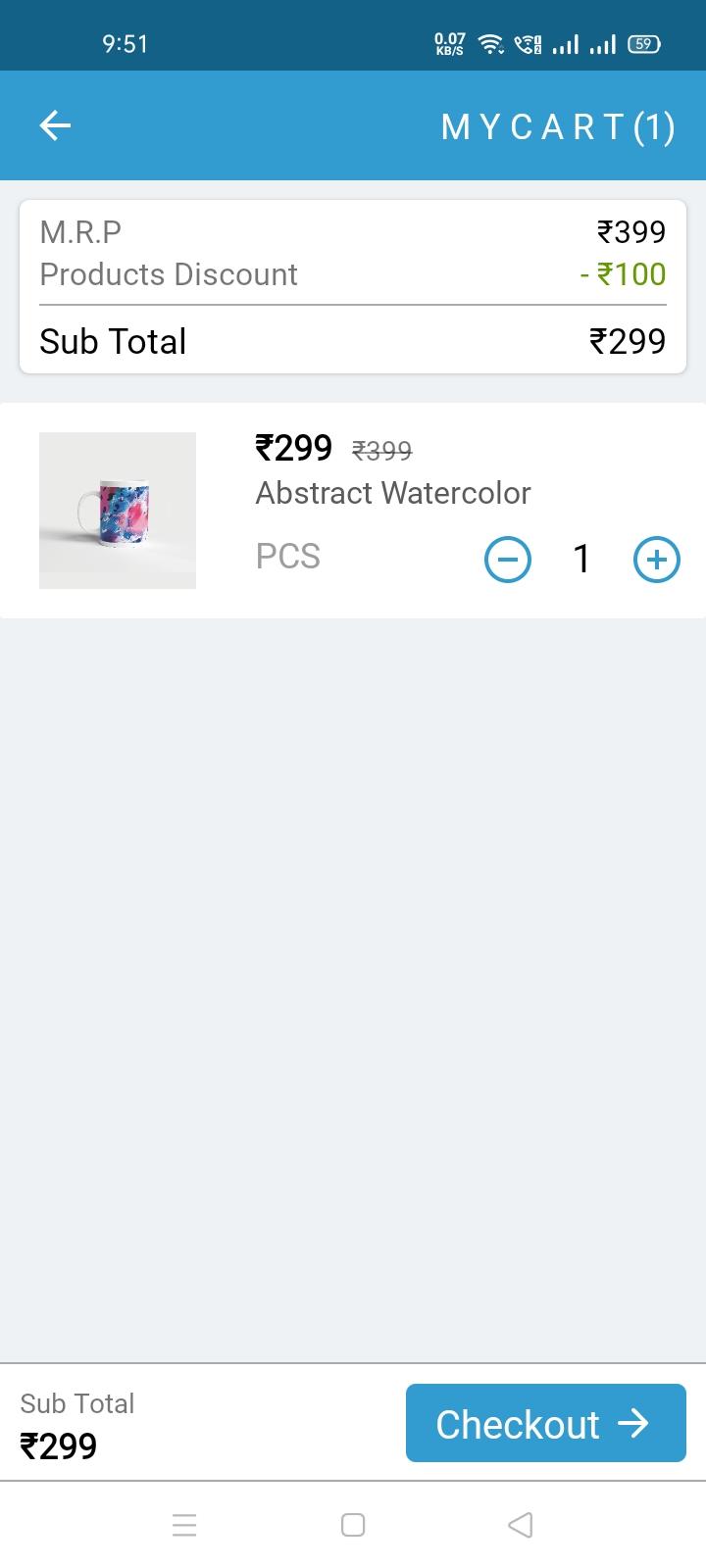Tap the Abstract Watercolor product name

[x=393, y=492]
